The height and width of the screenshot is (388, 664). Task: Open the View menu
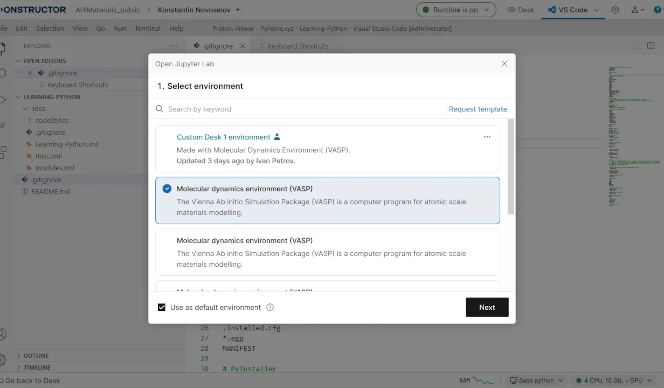[80, 28]
